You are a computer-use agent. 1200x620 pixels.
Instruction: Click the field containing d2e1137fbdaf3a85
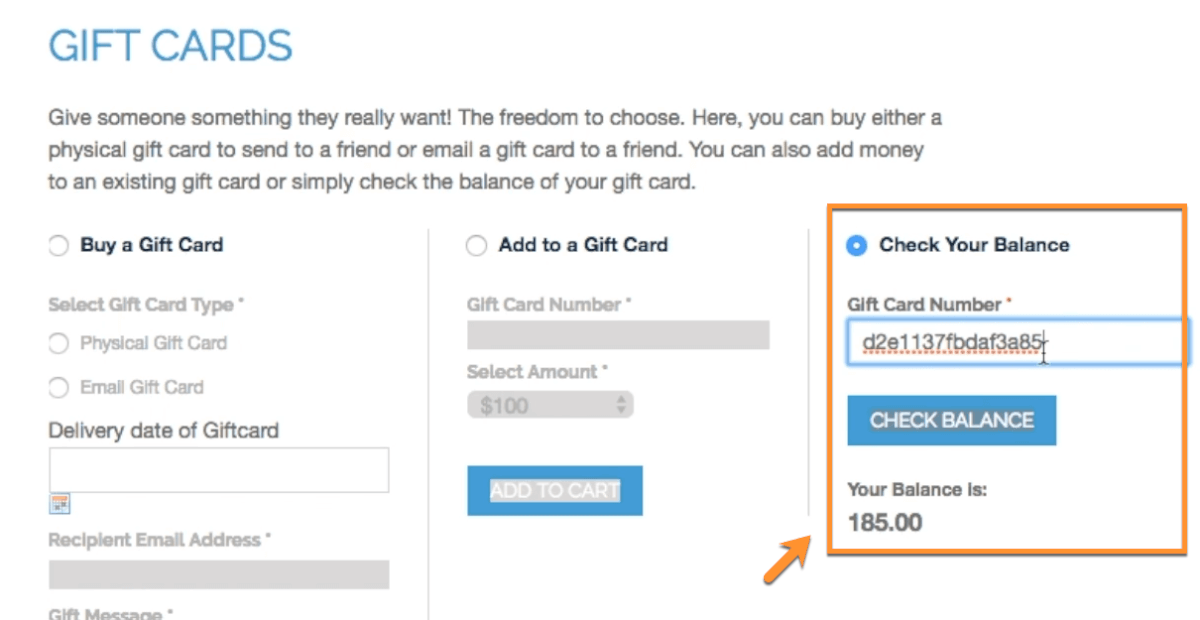(1015, 343)
